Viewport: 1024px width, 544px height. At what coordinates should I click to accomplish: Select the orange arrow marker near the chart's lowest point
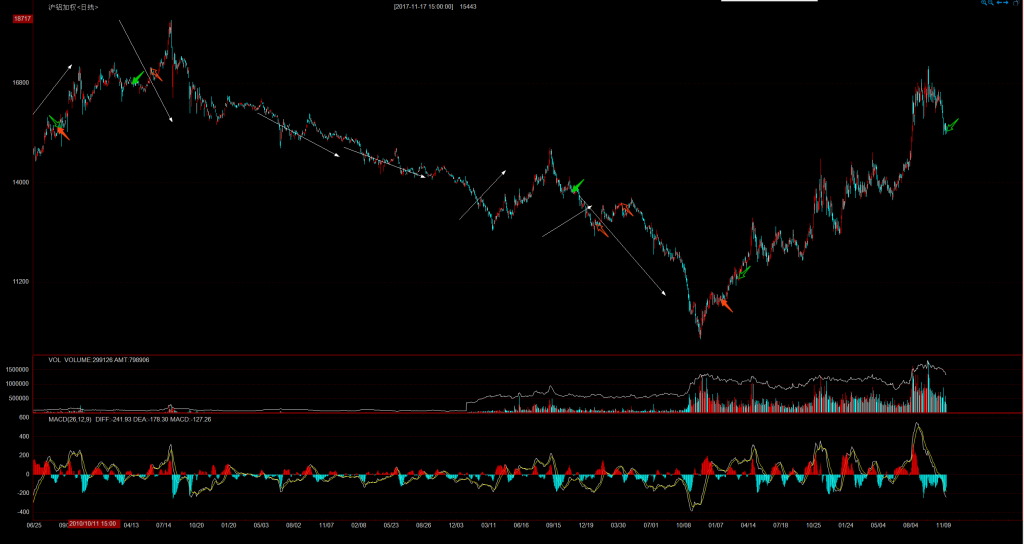coord(724,304)
